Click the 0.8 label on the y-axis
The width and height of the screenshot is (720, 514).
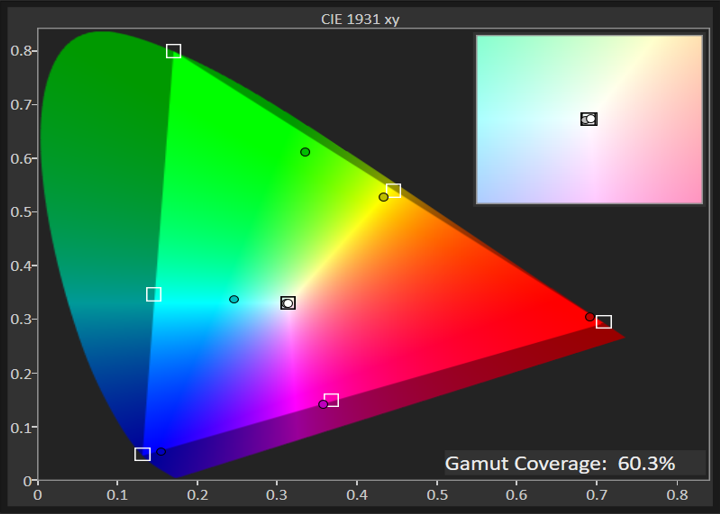tap(21, 50)
